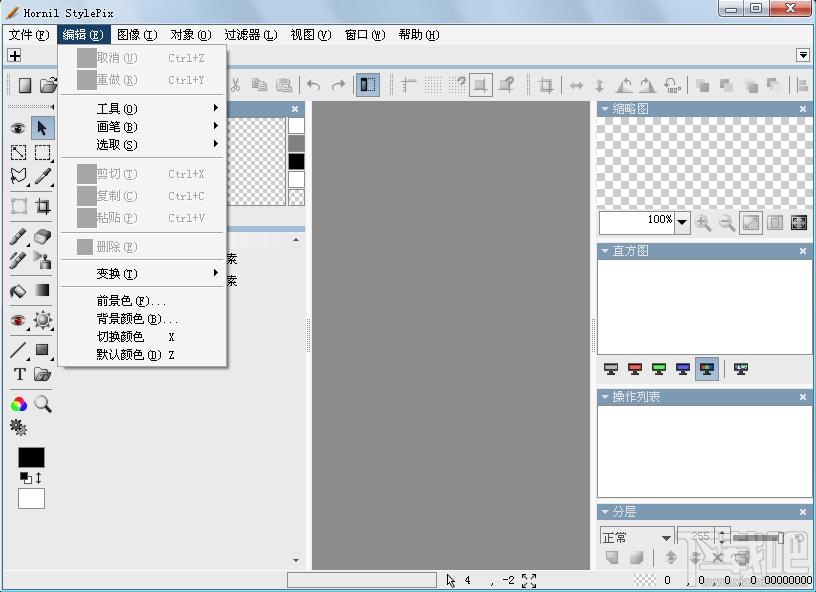Screen dimensions: 816x592
Task: Toggle the grid display toolbar icon
Action: (x=433, y=85)
